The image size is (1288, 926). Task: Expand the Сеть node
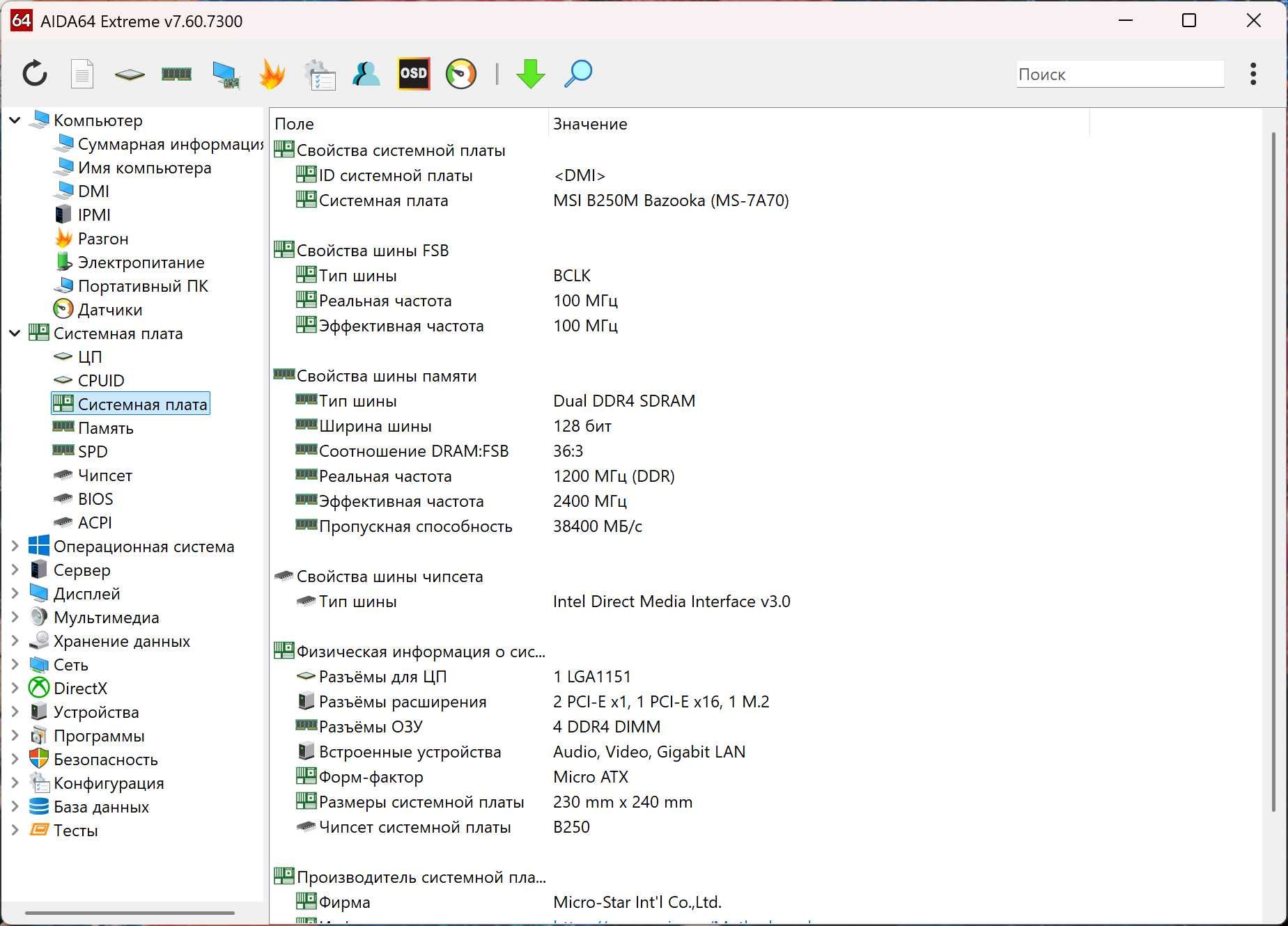click(15, 665)
